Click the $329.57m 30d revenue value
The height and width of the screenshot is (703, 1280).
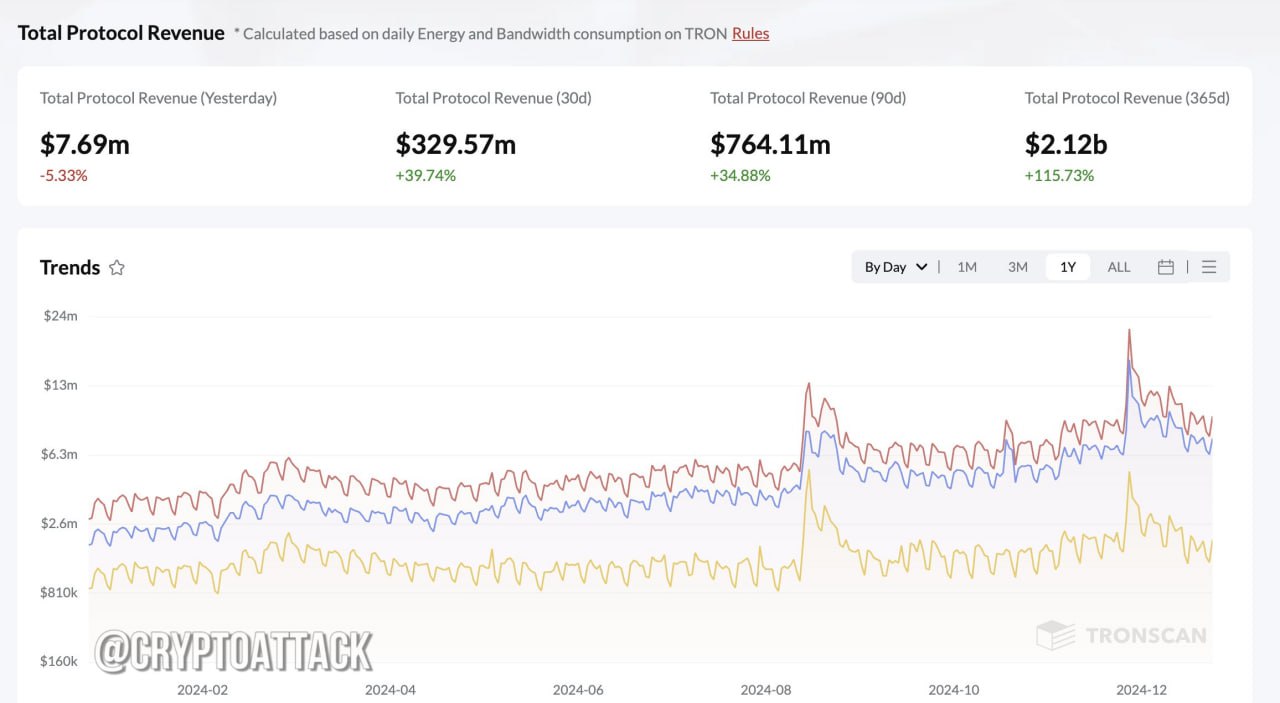(456, 144)
